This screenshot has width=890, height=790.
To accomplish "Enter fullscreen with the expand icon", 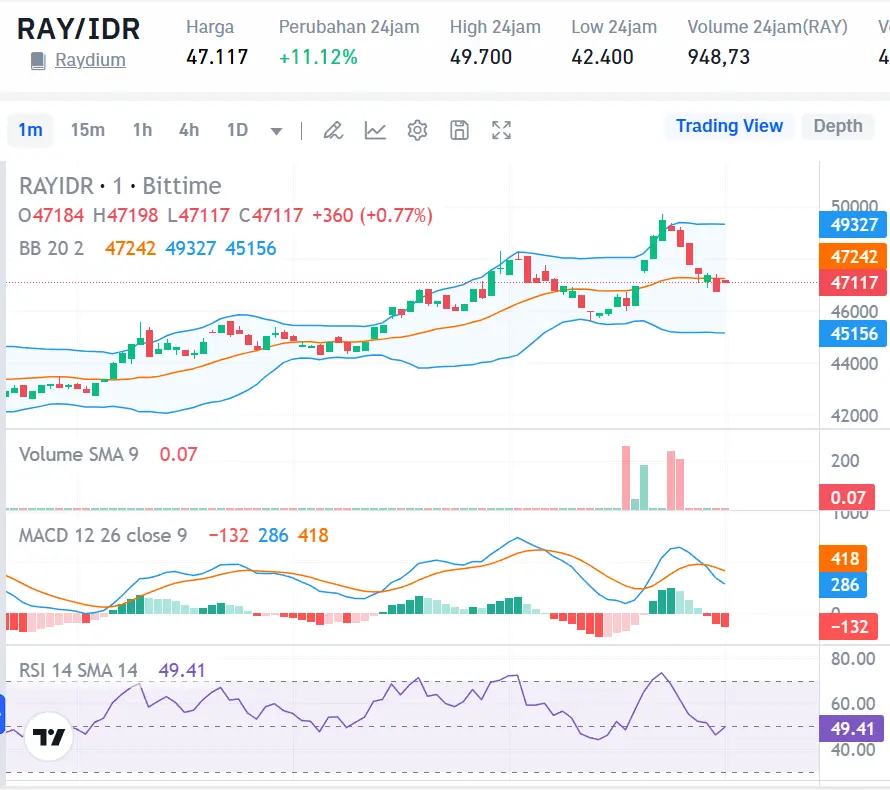I will 501,130.
